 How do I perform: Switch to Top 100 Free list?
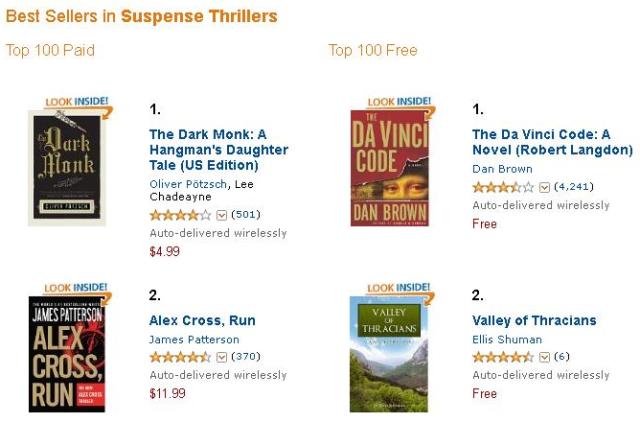pos(373,50)
